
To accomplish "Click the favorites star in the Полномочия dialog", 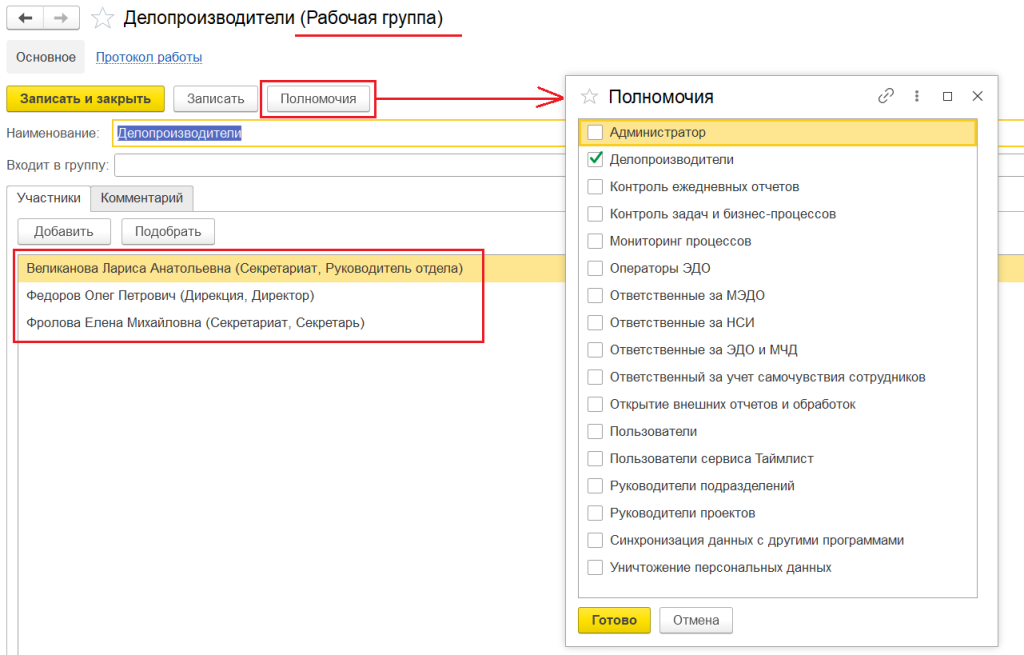I will coord(590,97).
